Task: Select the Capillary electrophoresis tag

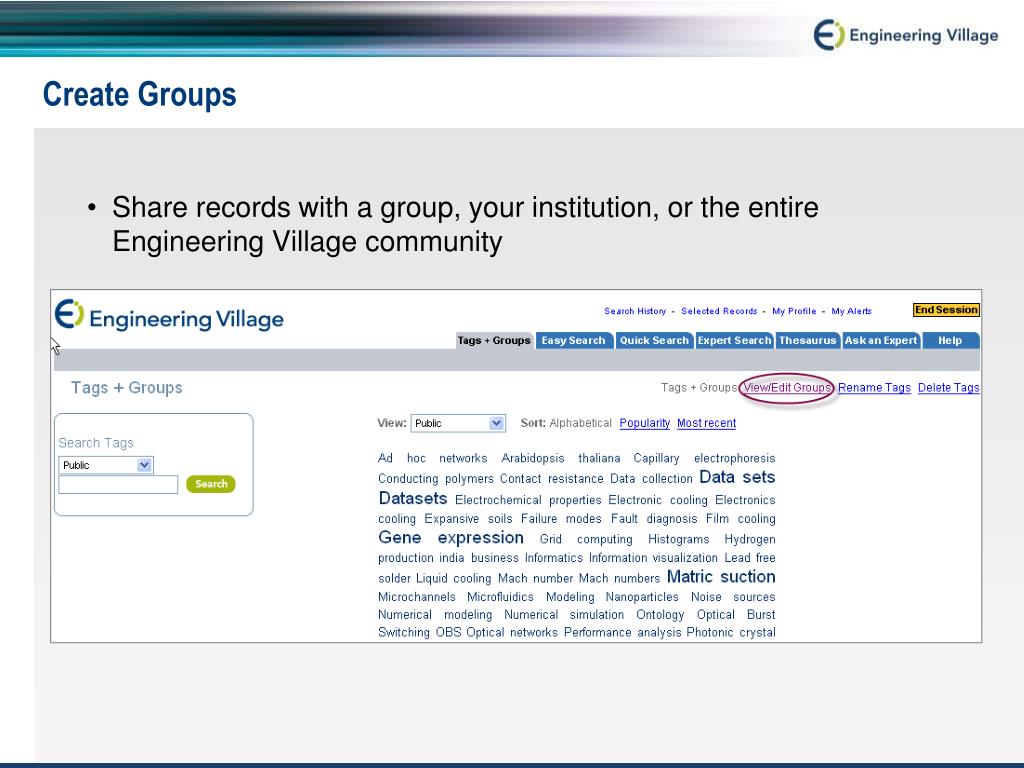Action: point(704,458)
